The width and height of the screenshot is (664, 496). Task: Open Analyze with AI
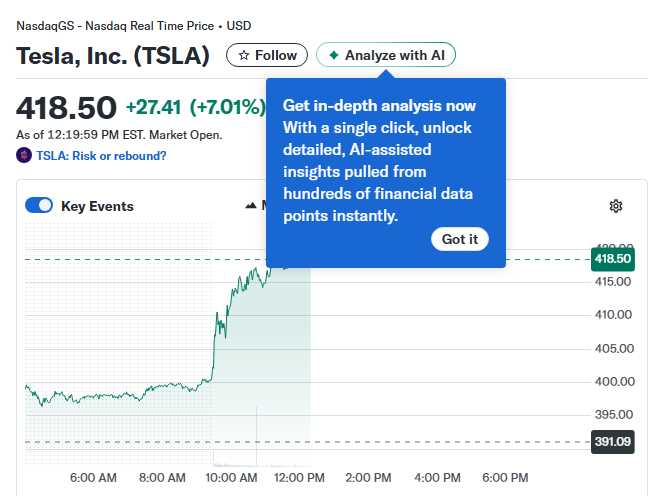(386, 55)
